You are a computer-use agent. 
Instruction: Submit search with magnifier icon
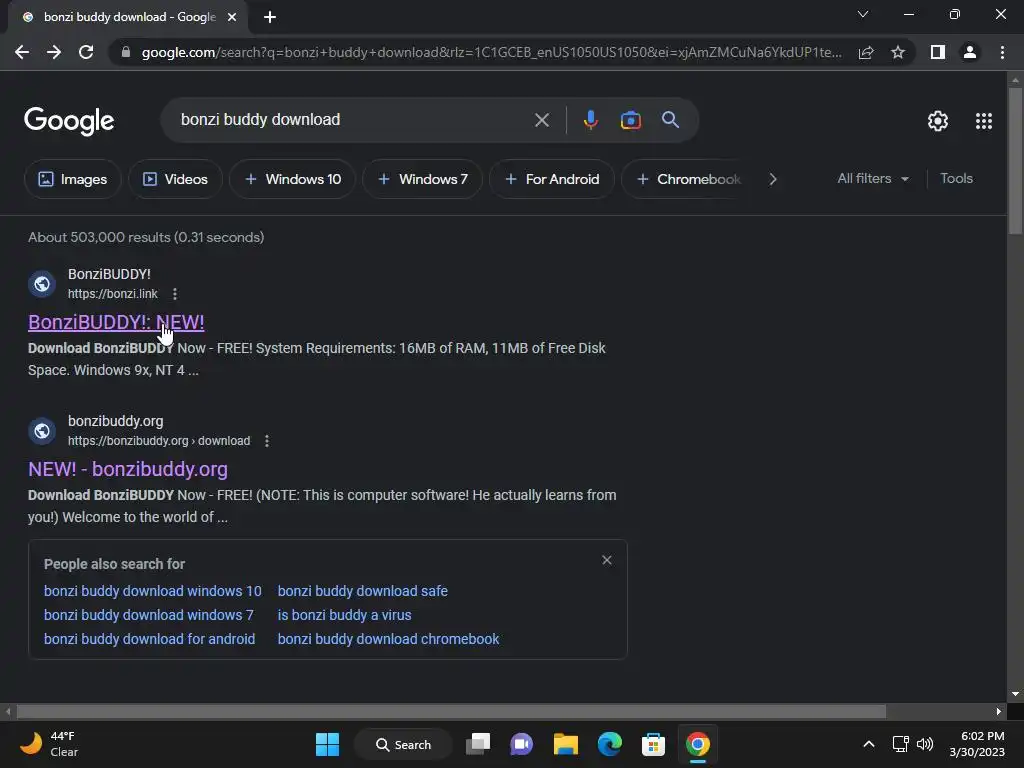(x=670, y=120)
